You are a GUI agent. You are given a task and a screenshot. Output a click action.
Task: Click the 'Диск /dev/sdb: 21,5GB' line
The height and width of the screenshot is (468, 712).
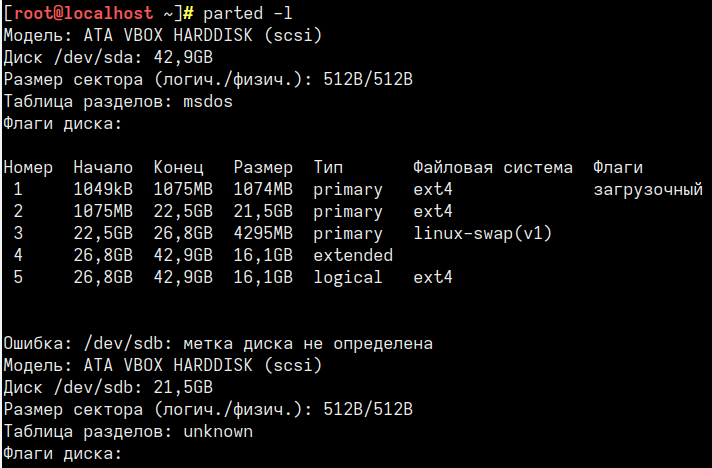point(108,387)
